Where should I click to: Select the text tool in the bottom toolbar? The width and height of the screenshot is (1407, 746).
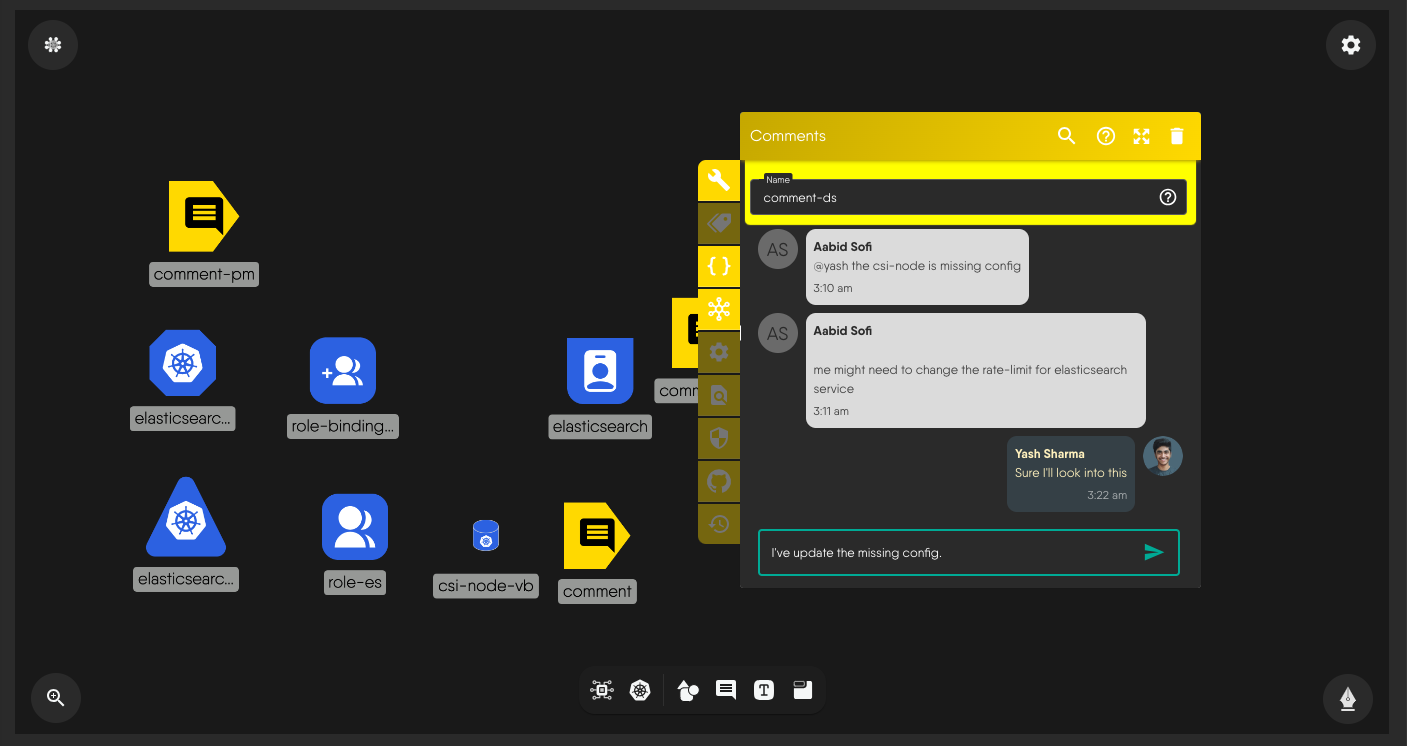coord(763,690)
